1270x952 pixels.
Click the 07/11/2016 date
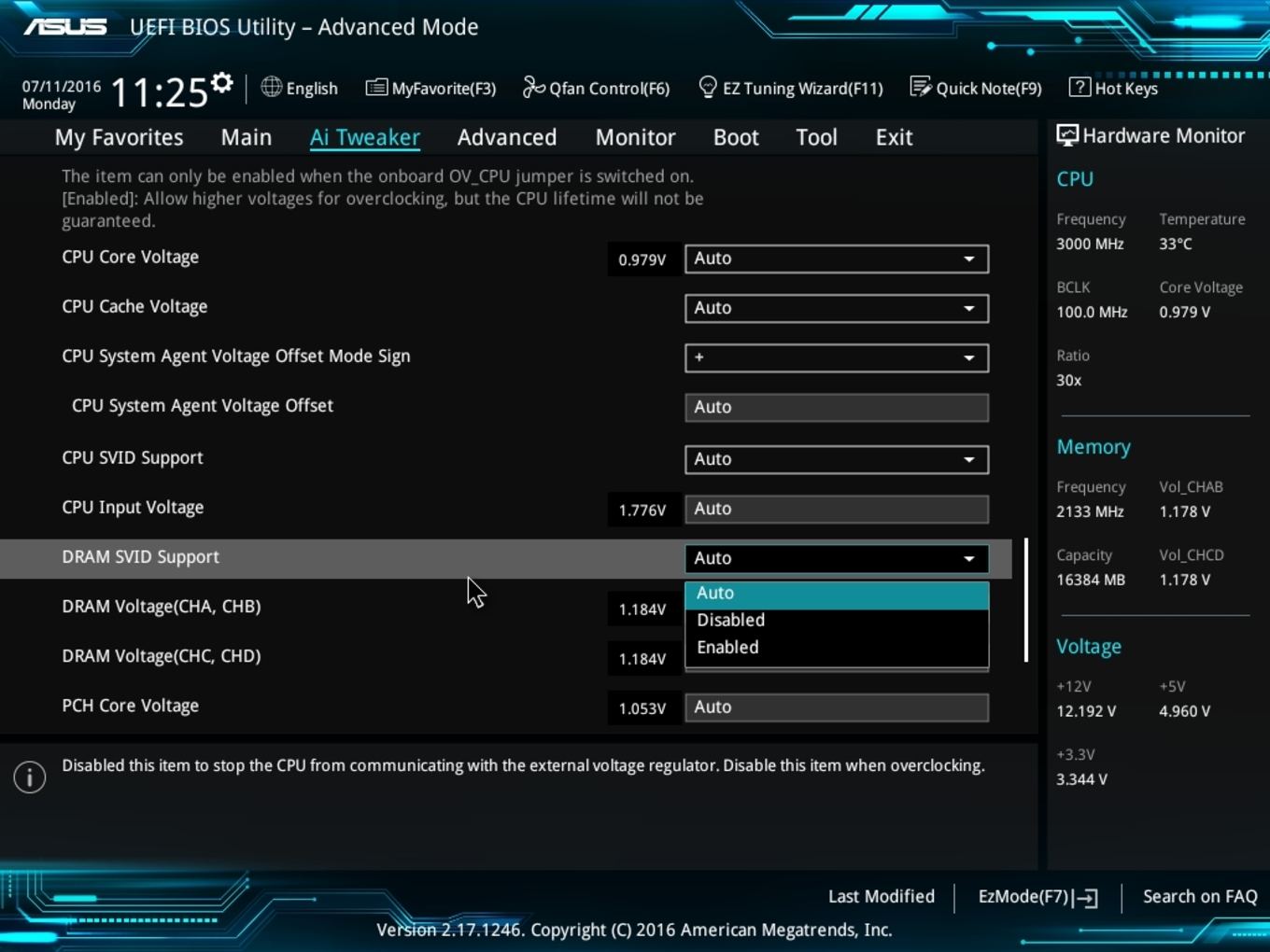pos(62,86)
